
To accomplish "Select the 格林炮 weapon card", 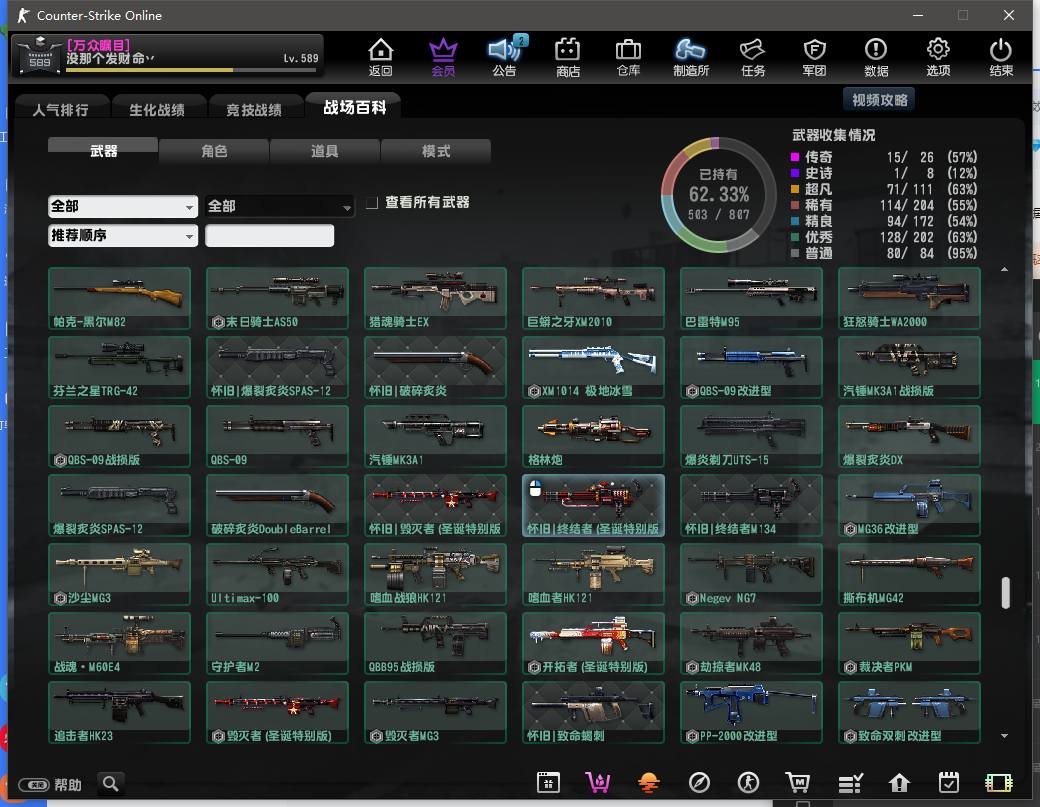I will click(x=593, y=436).
